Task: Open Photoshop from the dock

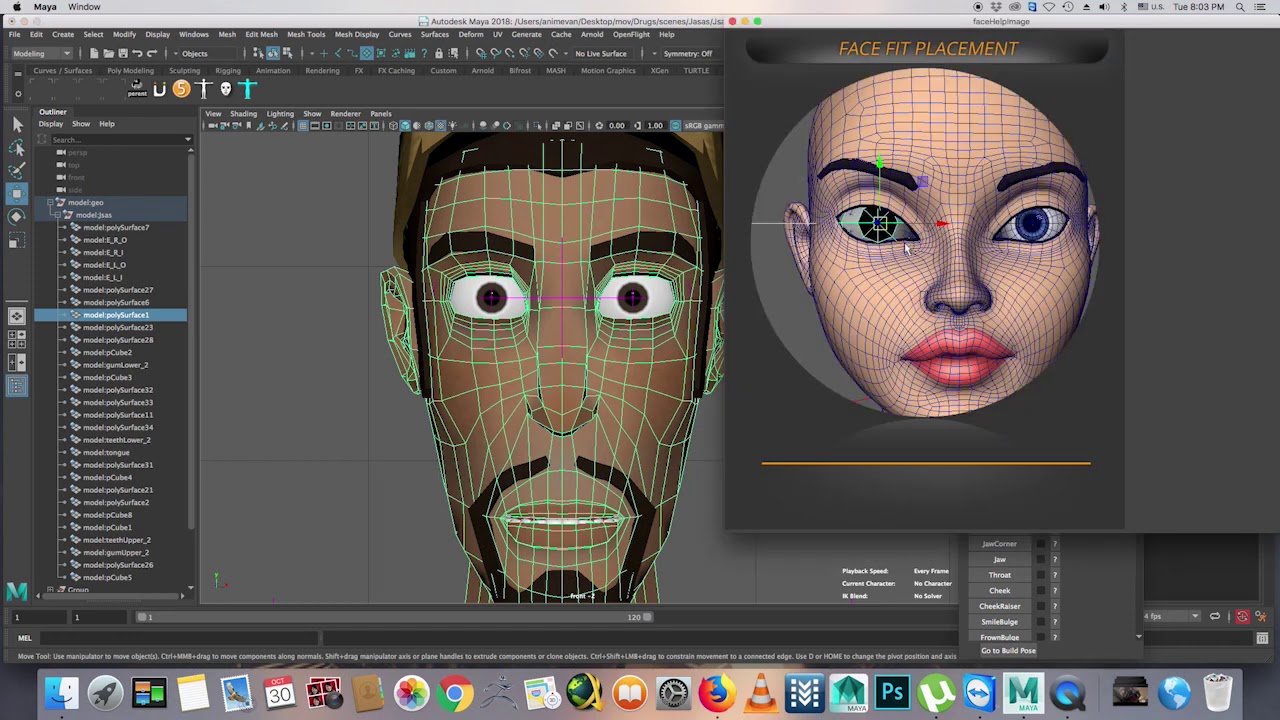Action: click(x=892, y=693)
